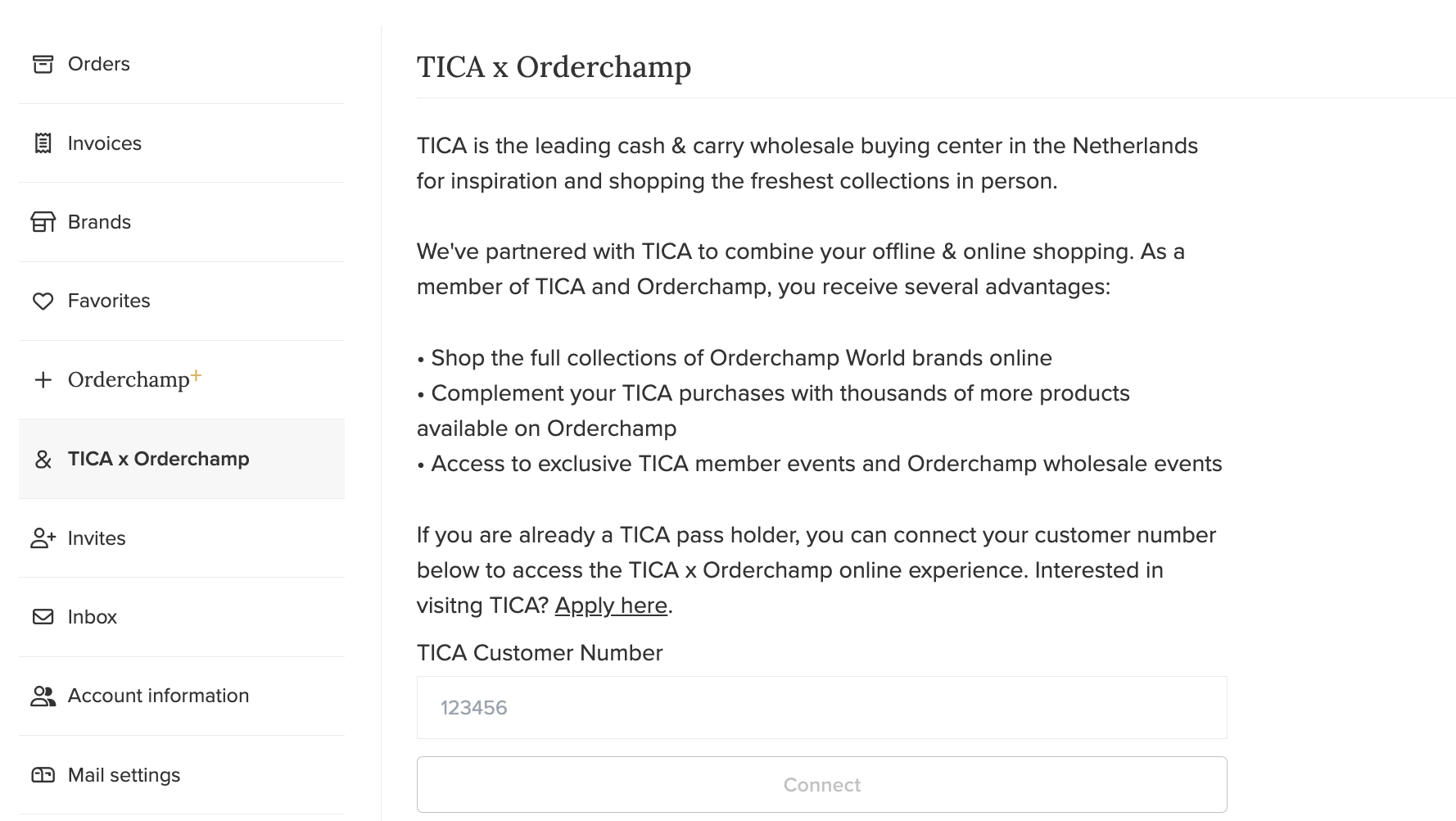Open Favorites section
This screenshot has height=821, width=1456.
182,302
